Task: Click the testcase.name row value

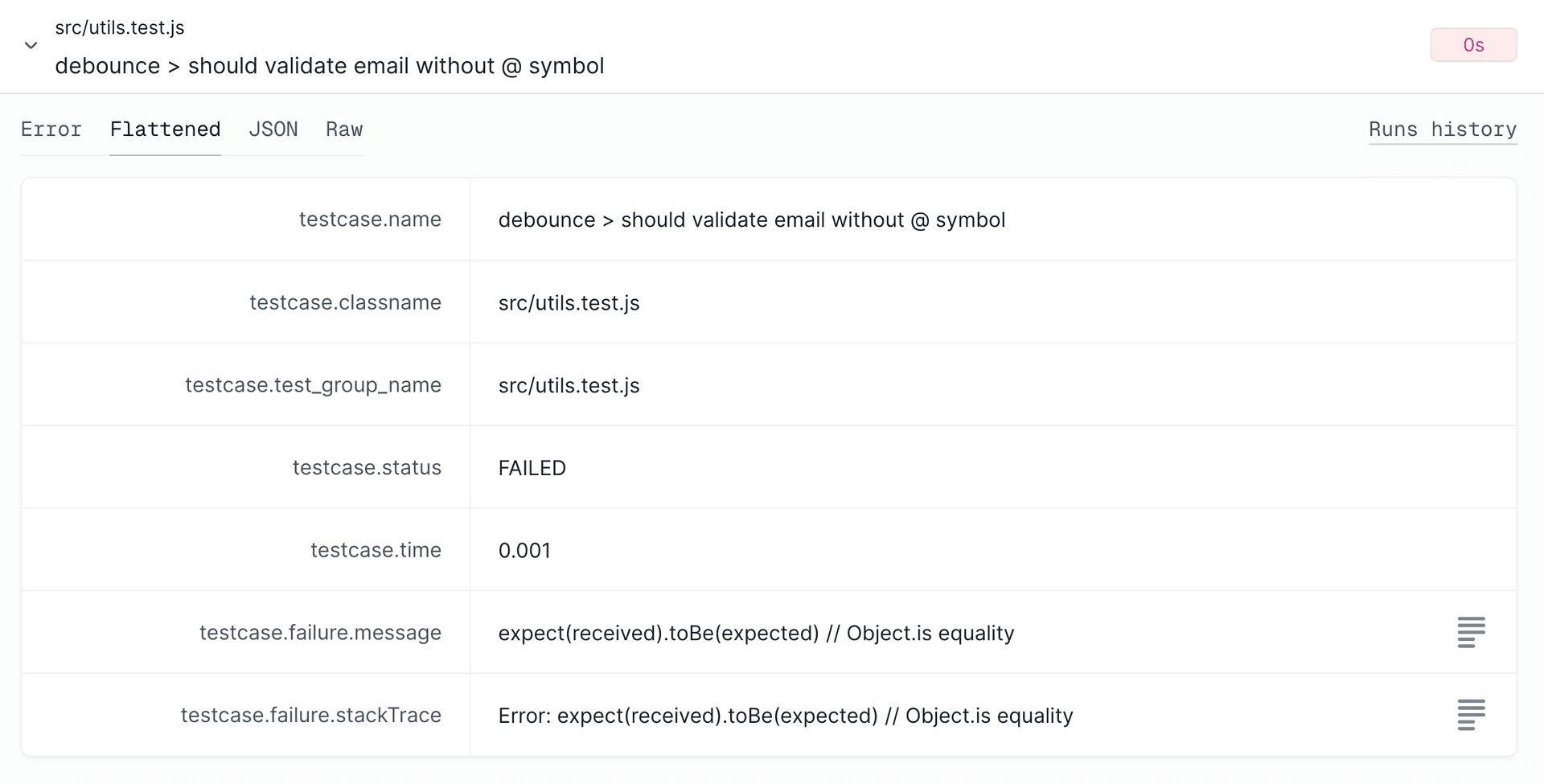Action: 751,220
